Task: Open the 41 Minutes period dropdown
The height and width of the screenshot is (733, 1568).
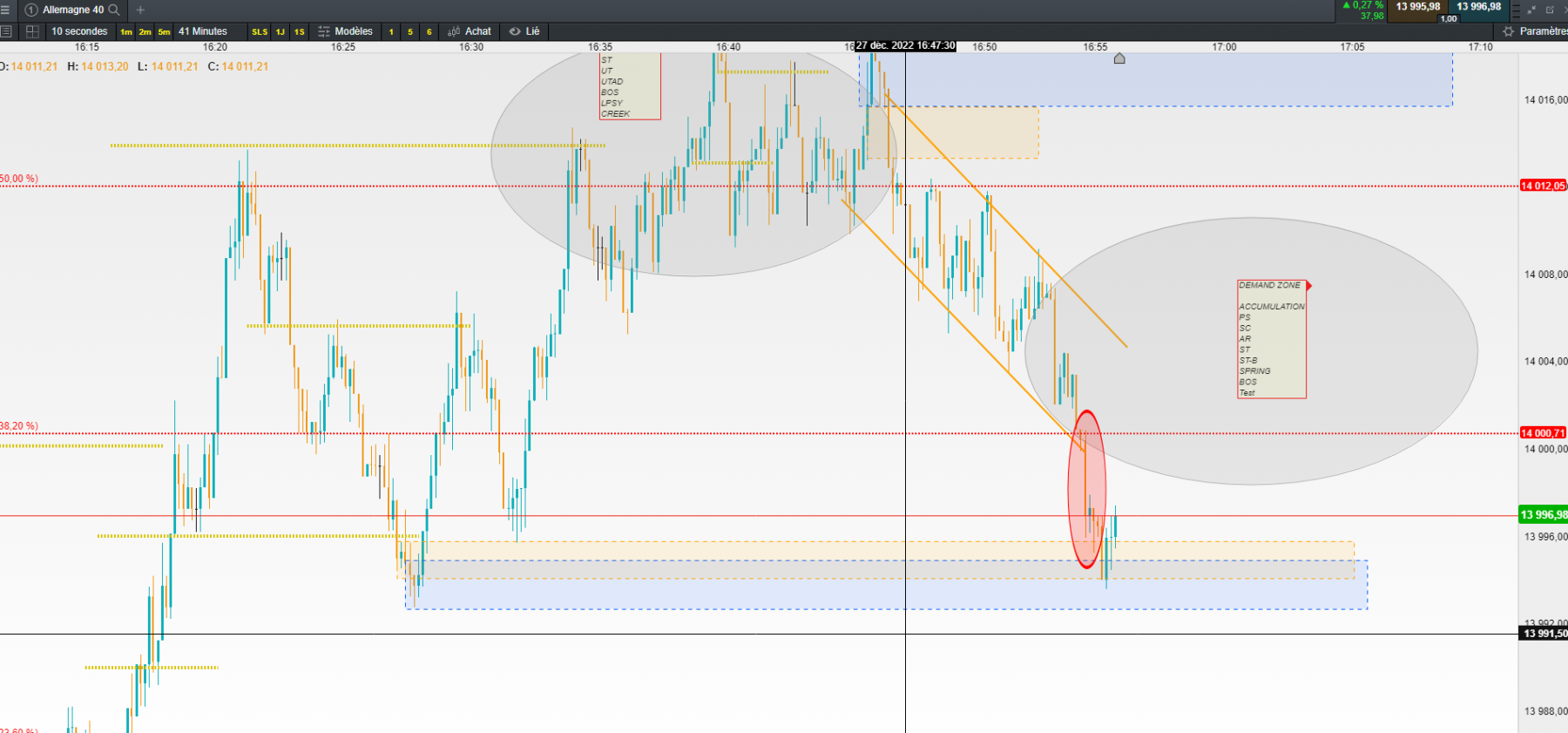Action: coord(203,31)
